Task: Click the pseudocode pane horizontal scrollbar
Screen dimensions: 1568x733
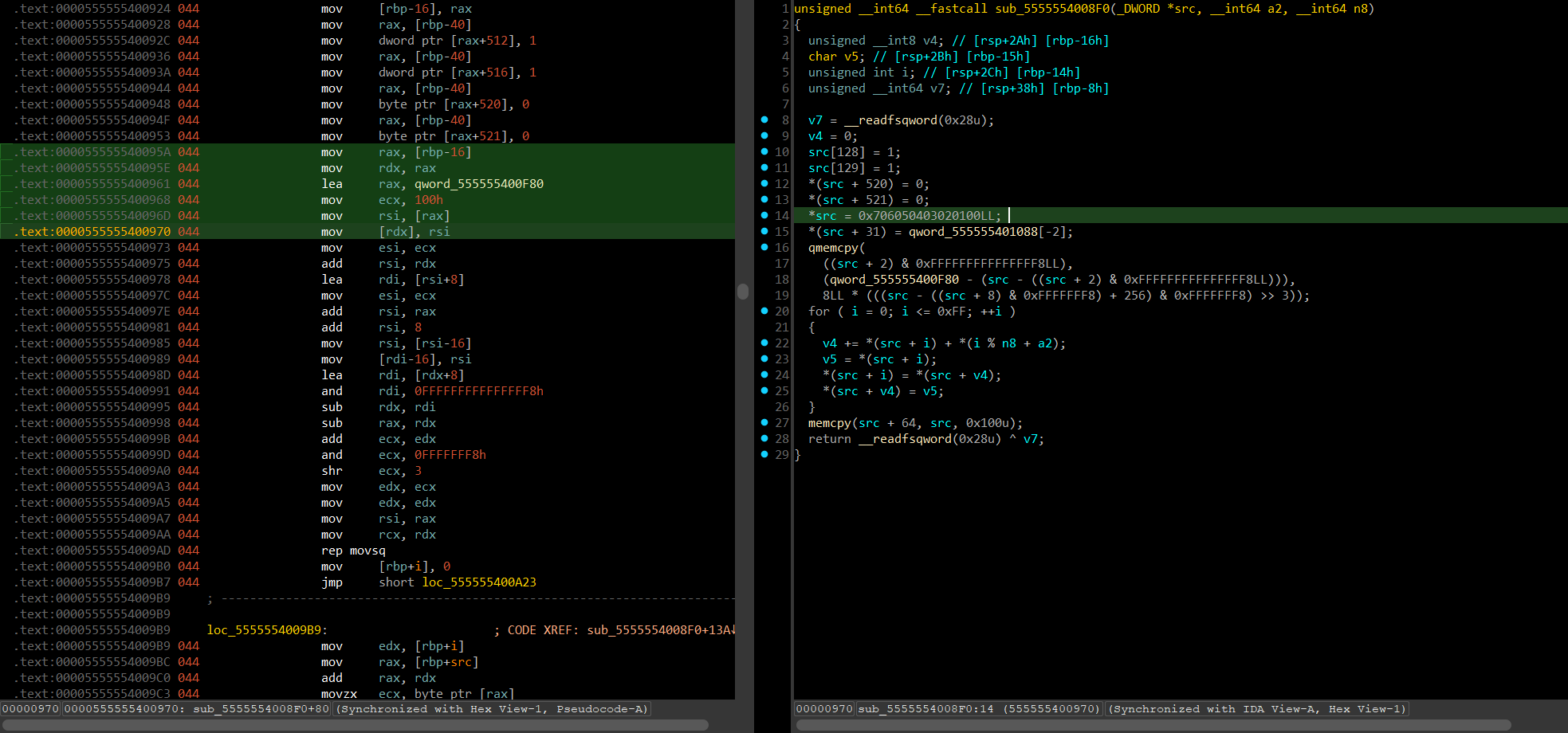Action: (1153, 724)
